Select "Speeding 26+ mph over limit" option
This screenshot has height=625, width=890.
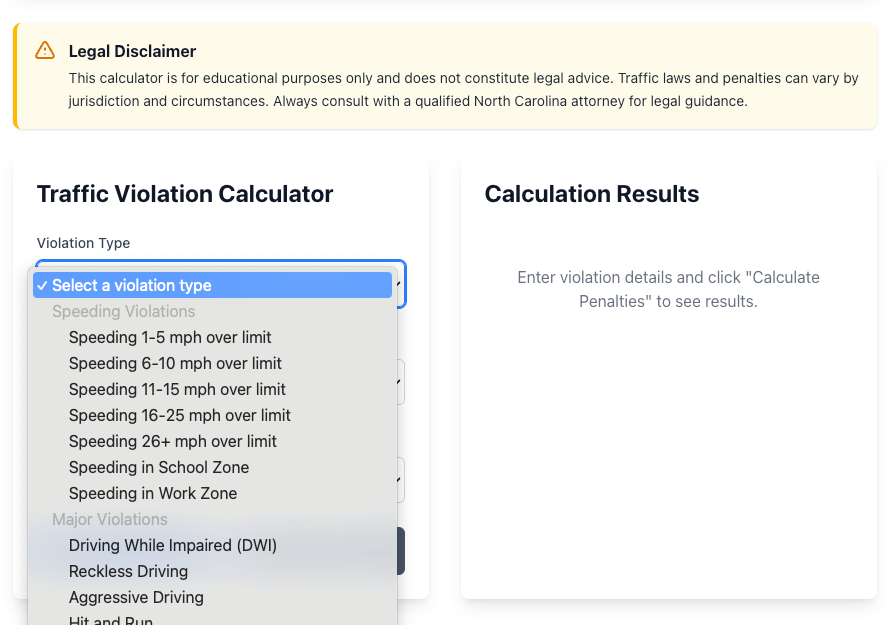point(172,441)
